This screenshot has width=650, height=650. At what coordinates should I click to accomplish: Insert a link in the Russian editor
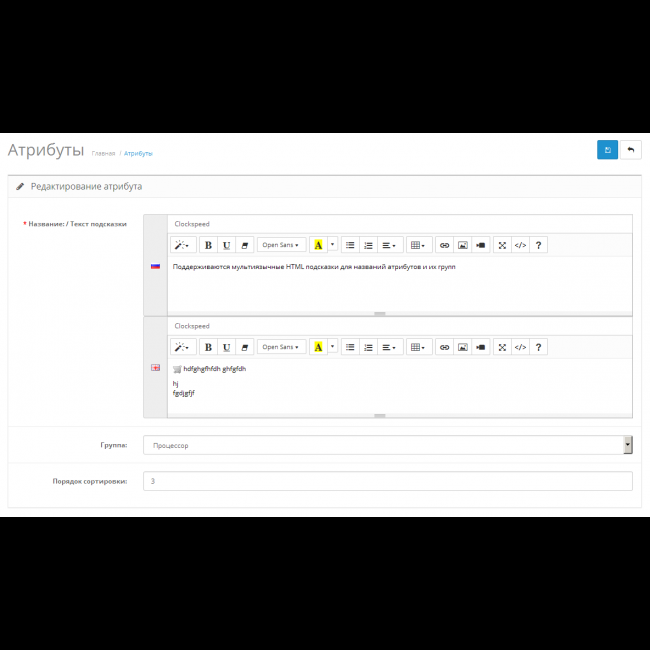pos(445,245)
